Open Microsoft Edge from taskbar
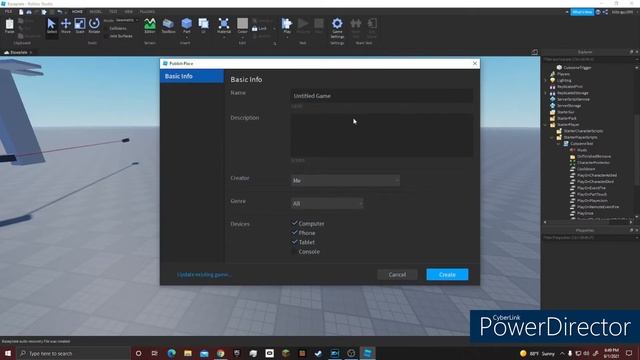Viewport: 640px width, 360px height. click(x=171, y=353)
